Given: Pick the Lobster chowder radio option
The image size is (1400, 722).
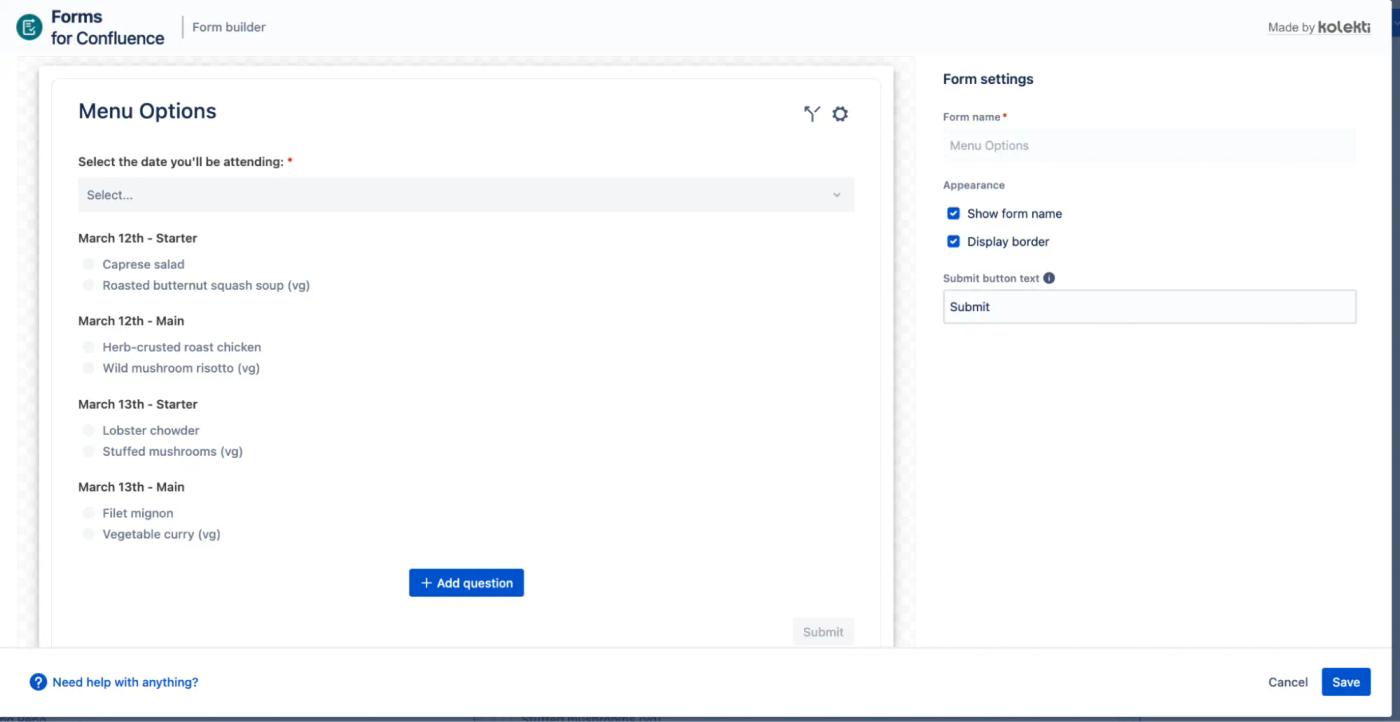Looking at the screenshot, I should point(88,431).
